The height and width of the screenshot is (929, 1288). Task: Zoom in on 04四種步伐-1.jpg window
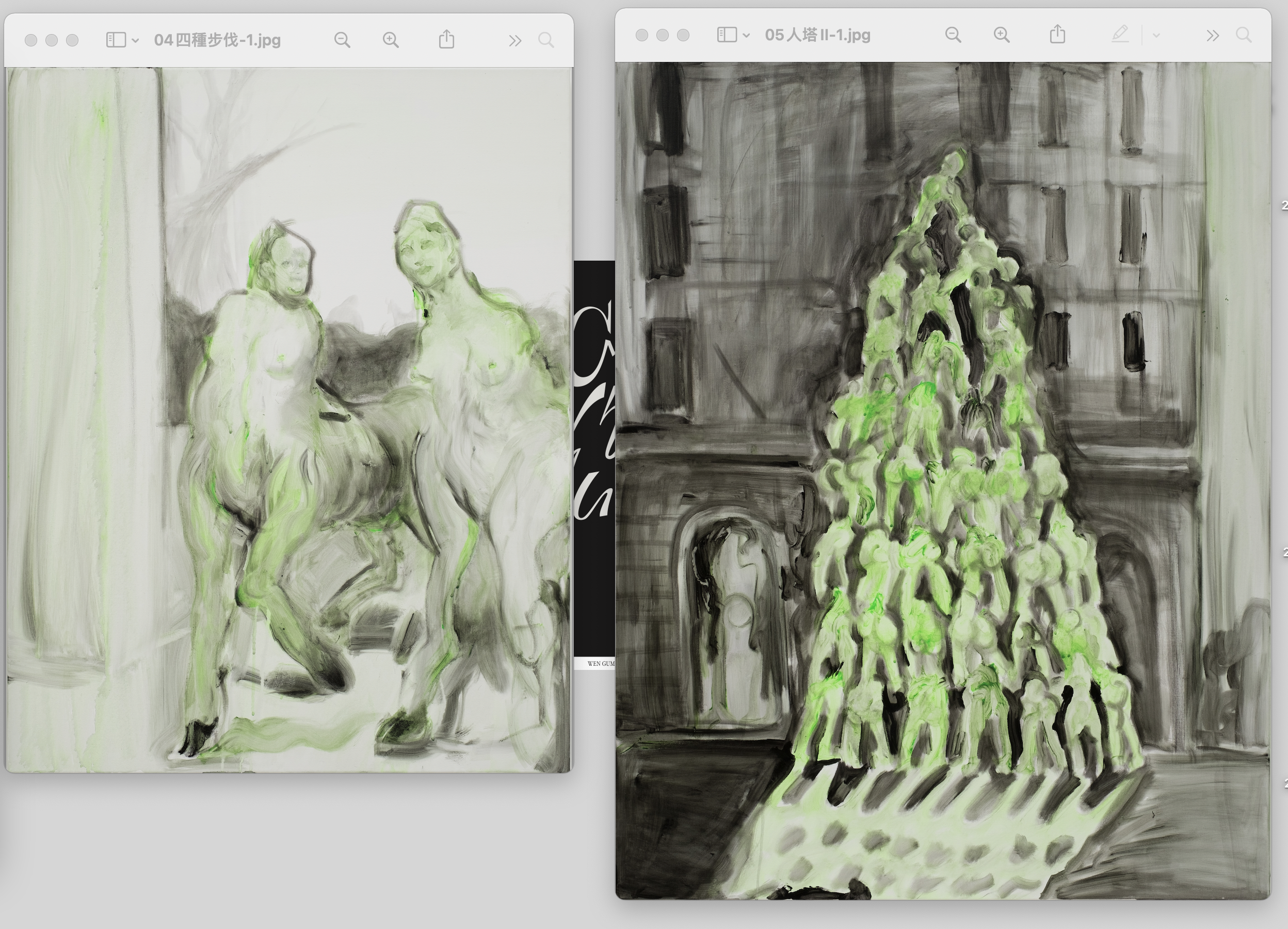[391, 40]
